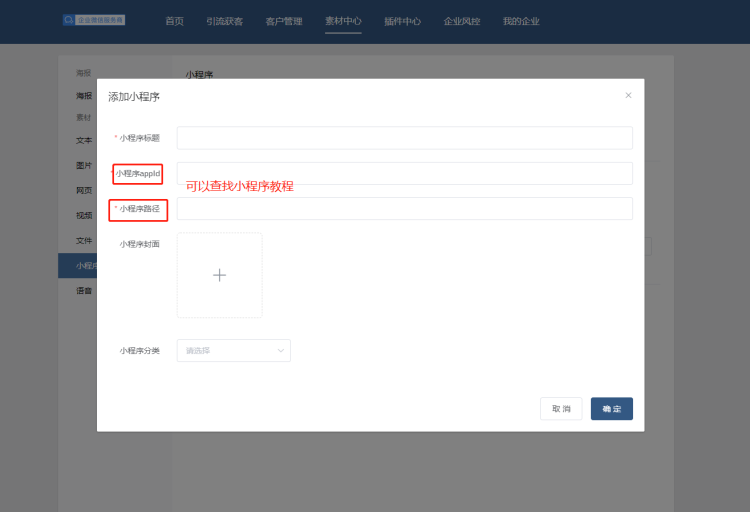Open the 我的企业 nav tab
This screenshot has height=512, width=750.
[521, 21]
